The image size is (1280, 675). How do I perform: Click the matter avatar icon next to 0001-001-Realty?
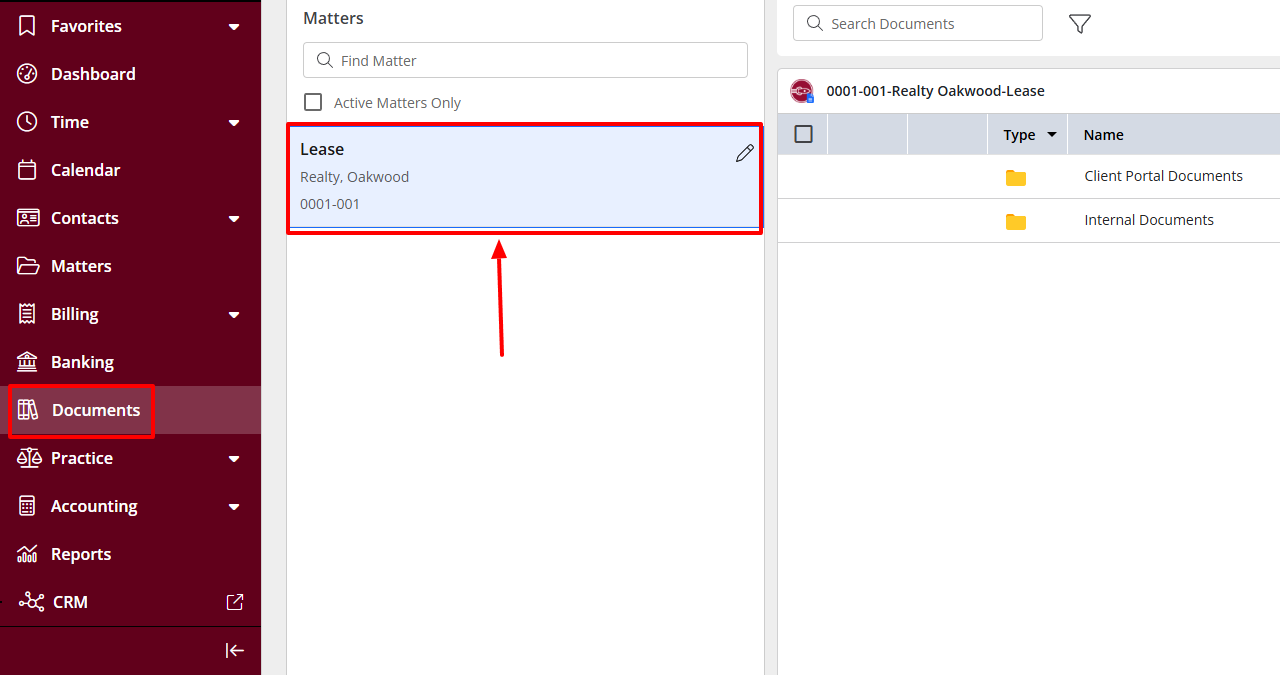click(x=801, y=90)
